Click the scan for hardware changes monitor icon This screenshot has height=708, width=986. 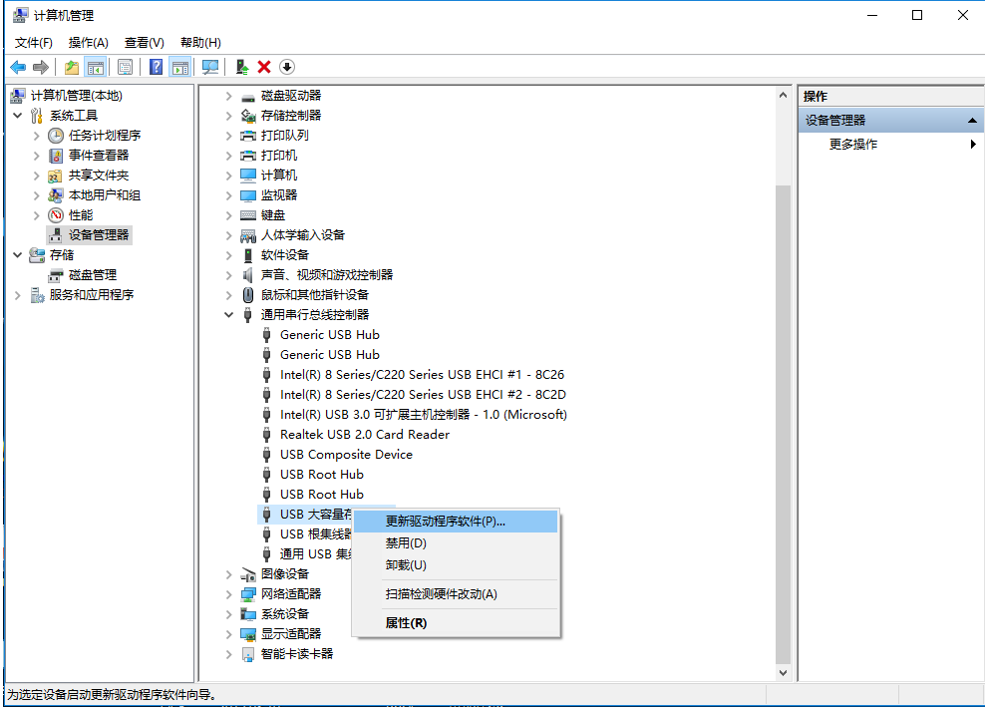click(x=210, y=67)
